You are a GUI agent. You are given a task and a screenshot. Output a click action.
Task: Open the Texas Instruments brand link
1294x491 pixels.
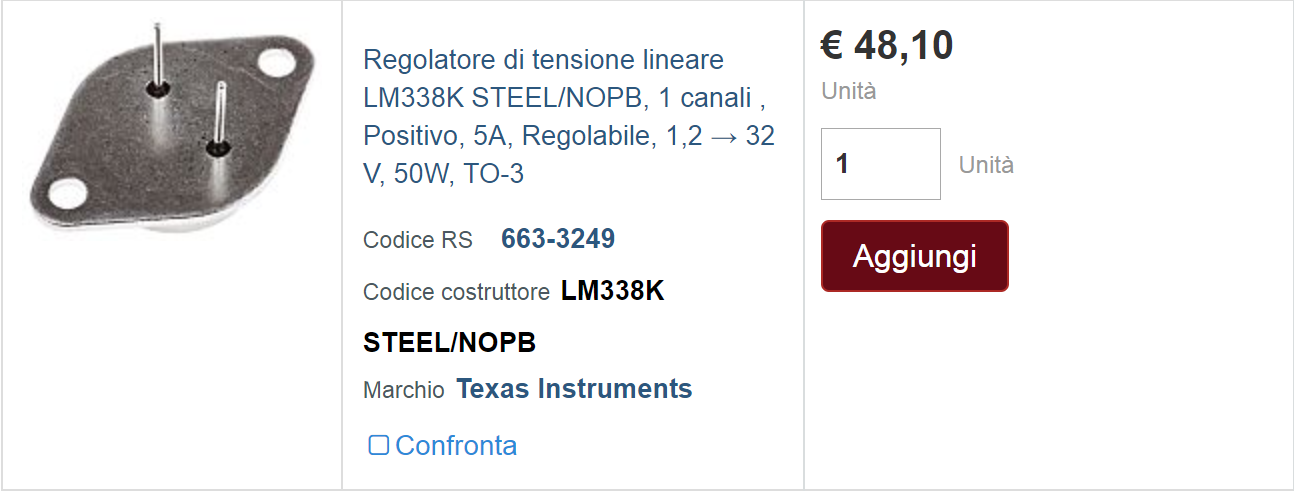tap(574, 389)
